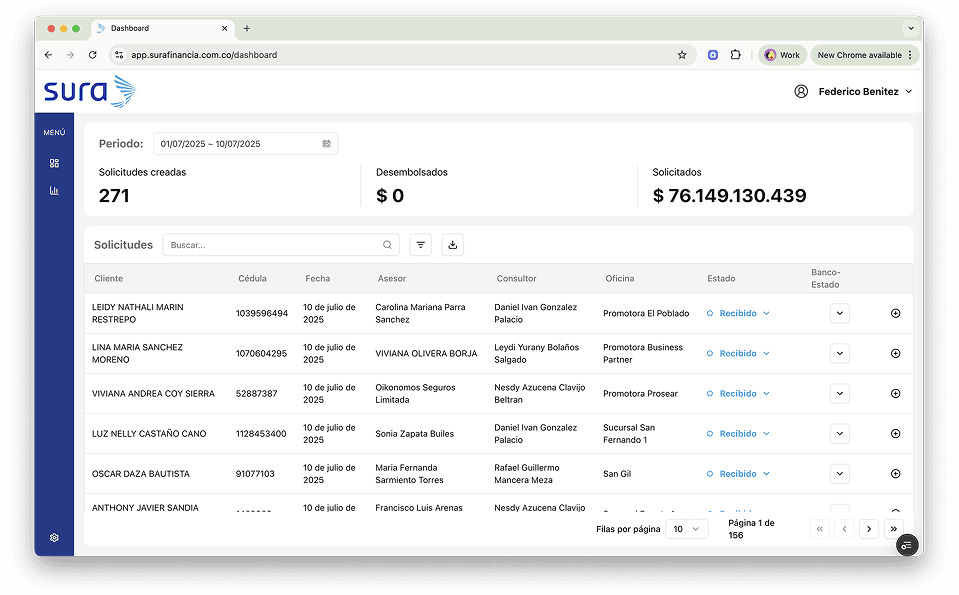Click plus icon for Leidy Nathali Marin row
Image resolution: width=959 pixels, height=595 pixels.
click(x=895, y=313)
